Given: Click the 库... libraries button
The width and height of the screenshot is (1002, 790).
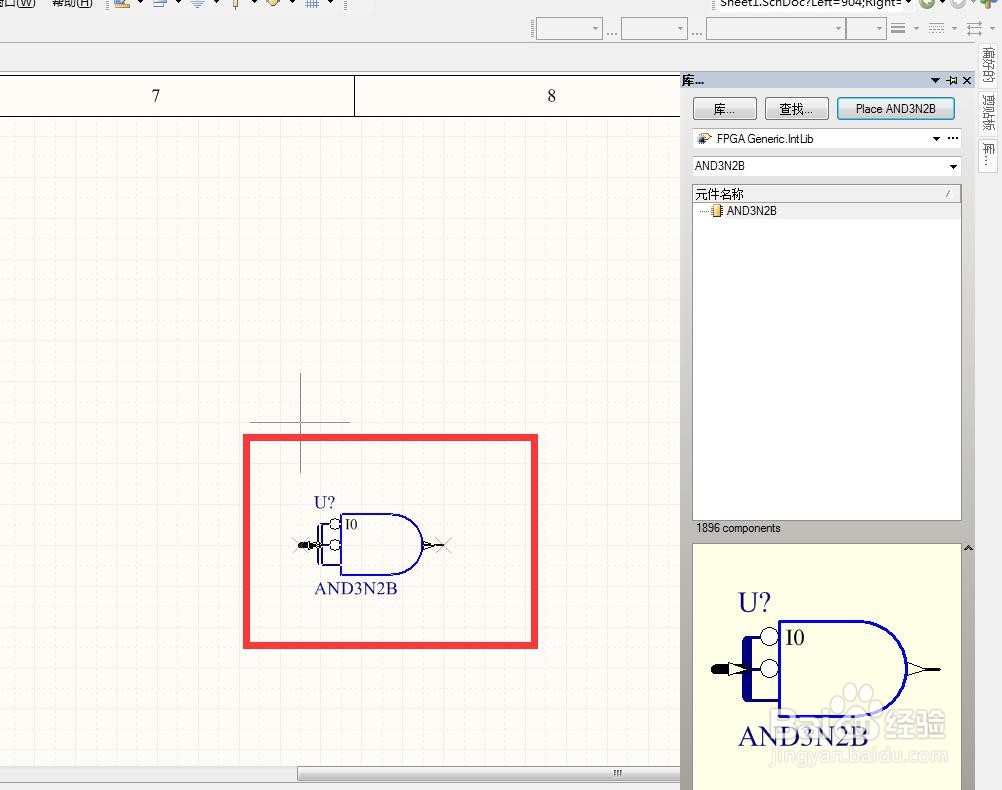Looking at the screenshot, I should [725, 109].
